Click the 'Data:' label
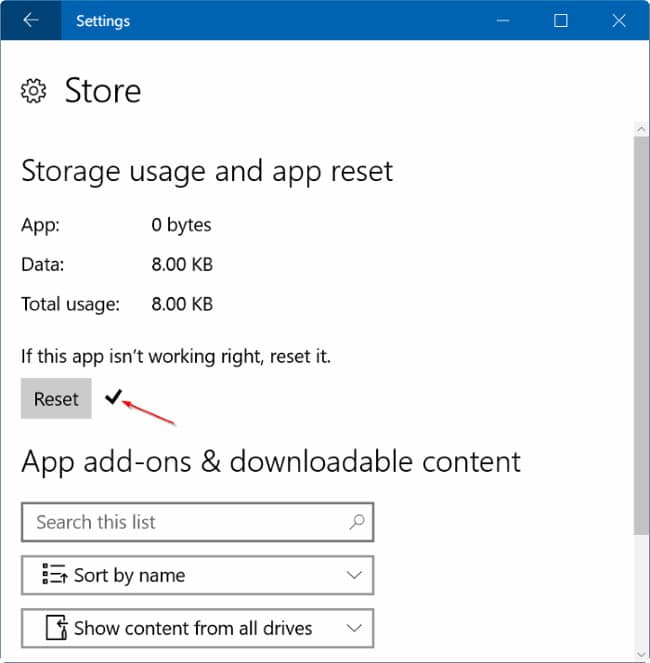650x663 pixels. click(43, 265)
